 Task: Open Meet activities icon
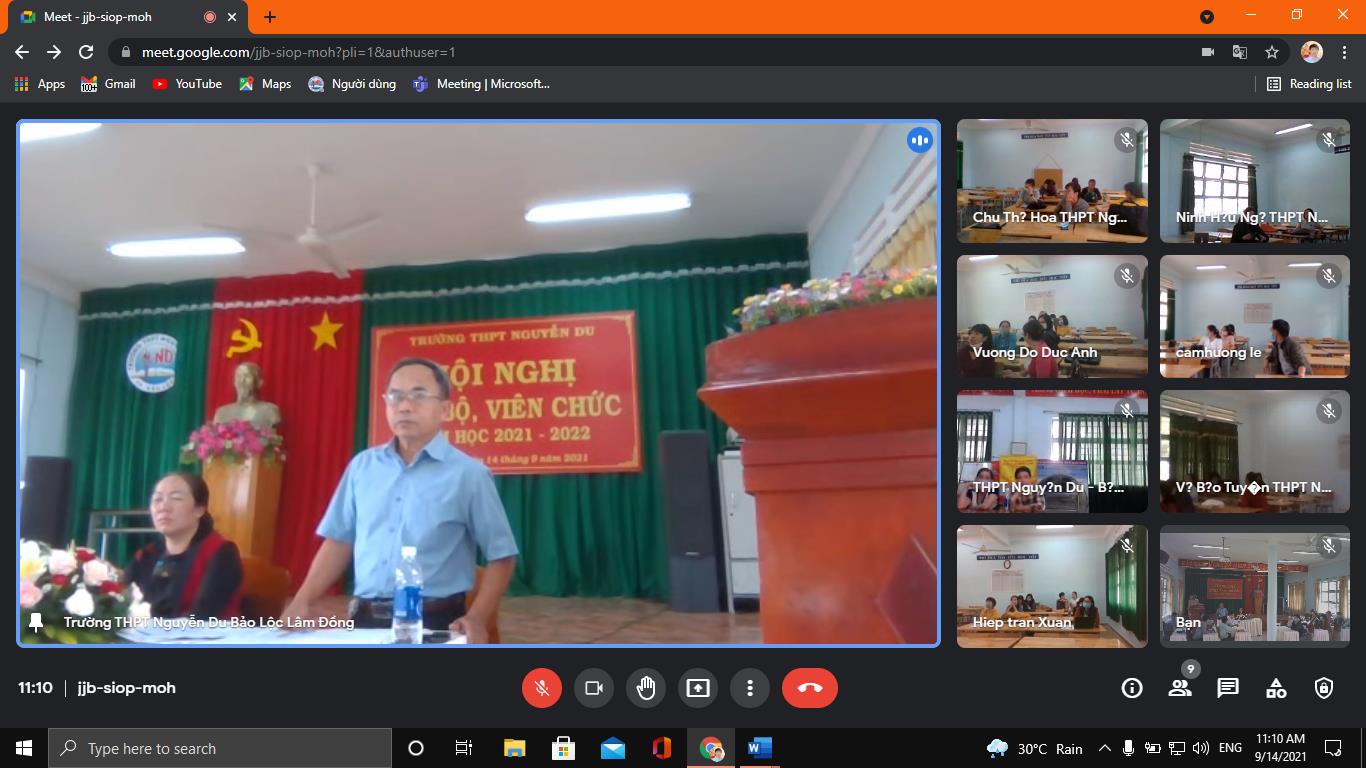1275,687
